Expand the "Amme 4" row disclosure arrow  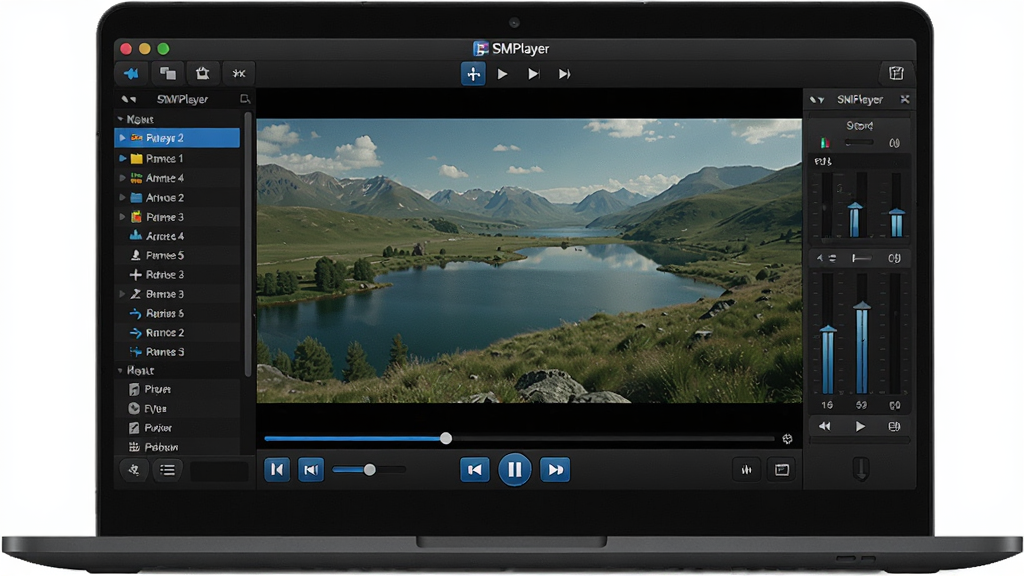point(122,178)
